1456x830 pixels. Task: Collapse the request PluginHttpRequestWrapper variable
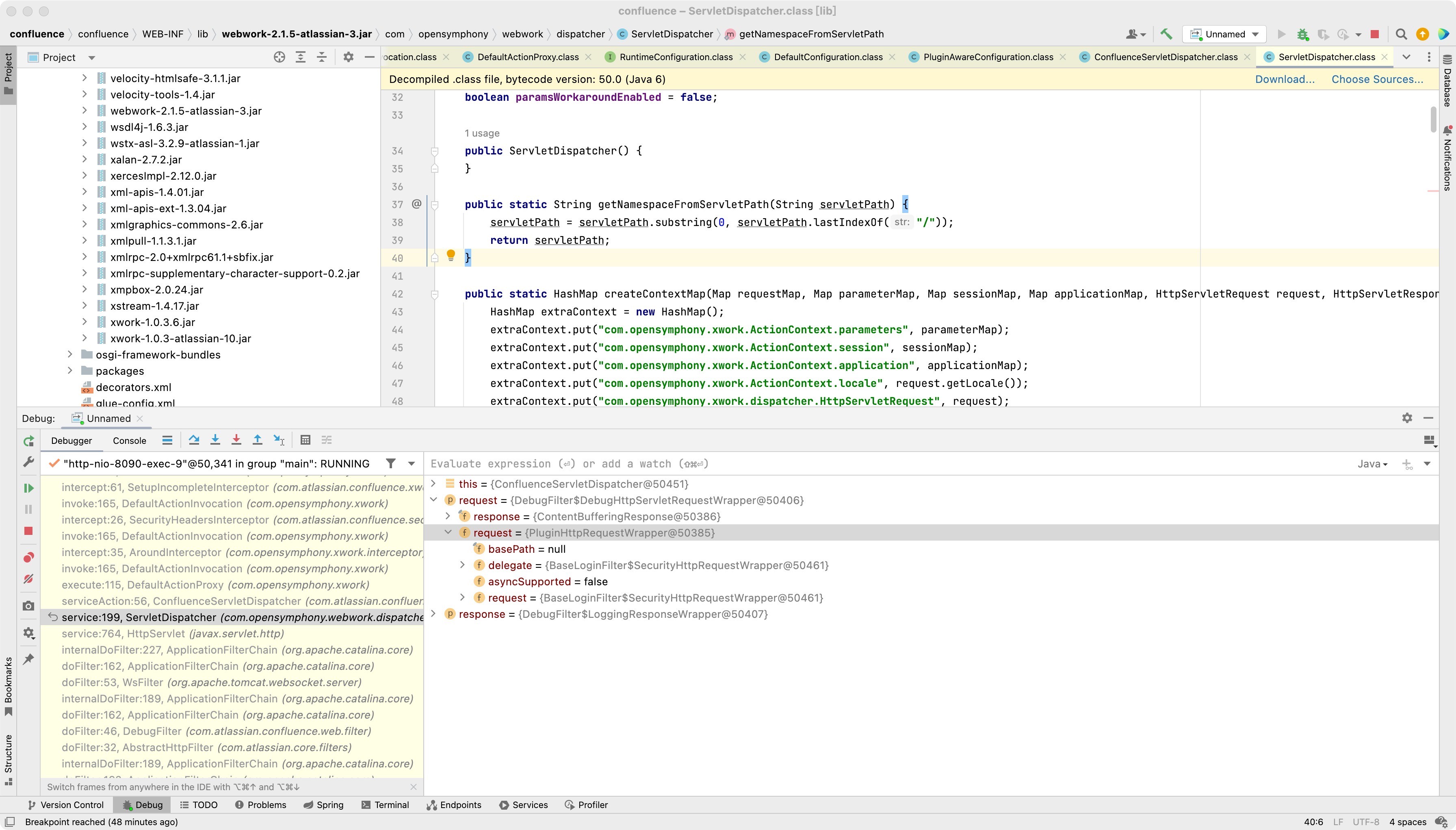coord(448,532)
